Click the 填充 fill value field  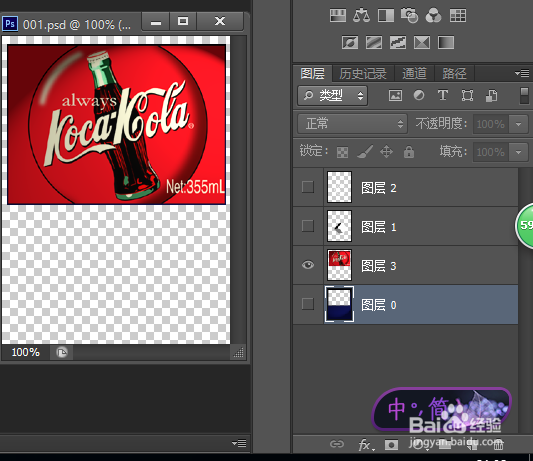click(491, 152)
